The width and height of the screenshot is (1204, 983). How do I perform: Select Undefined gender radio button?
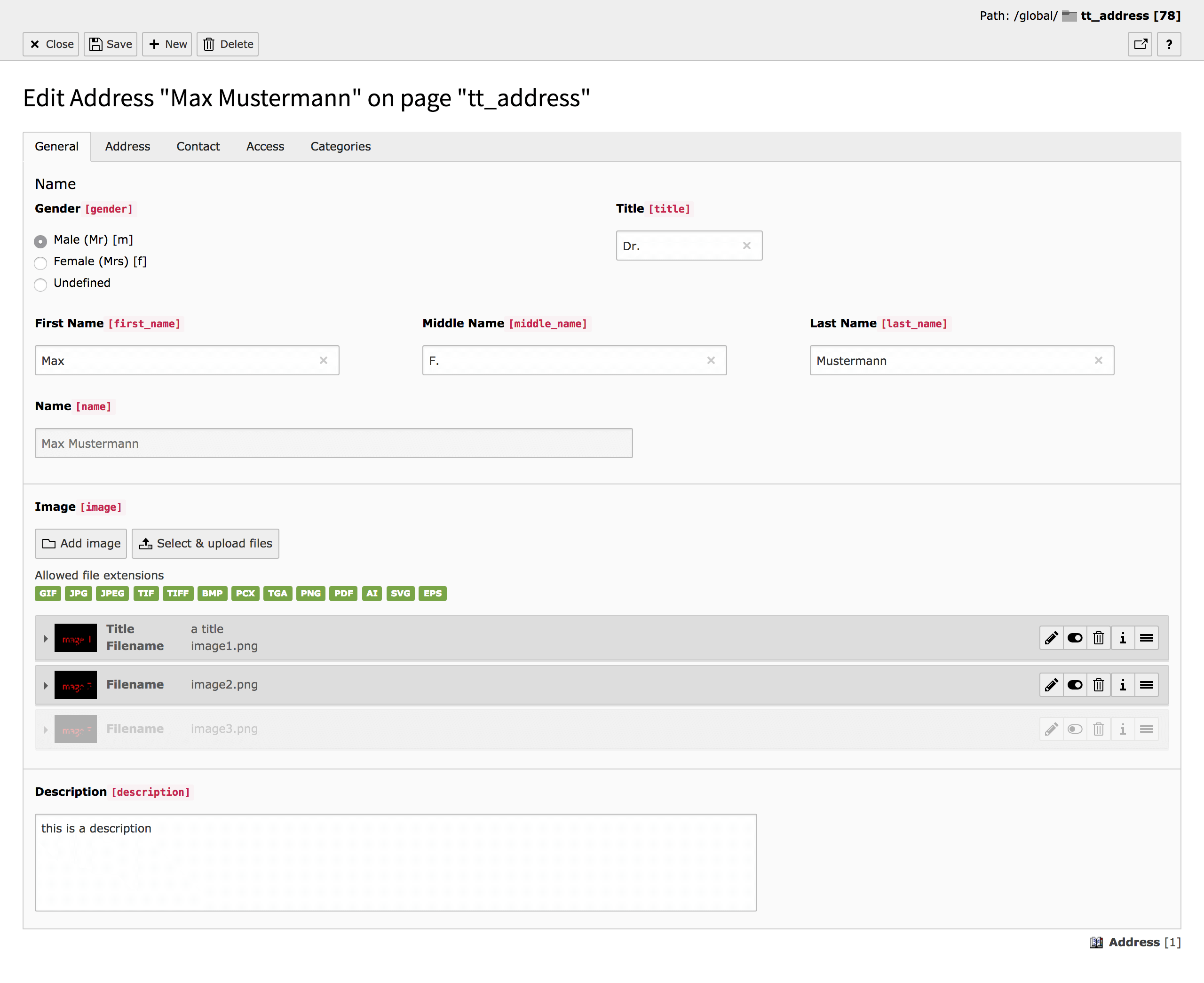[40, 284]
